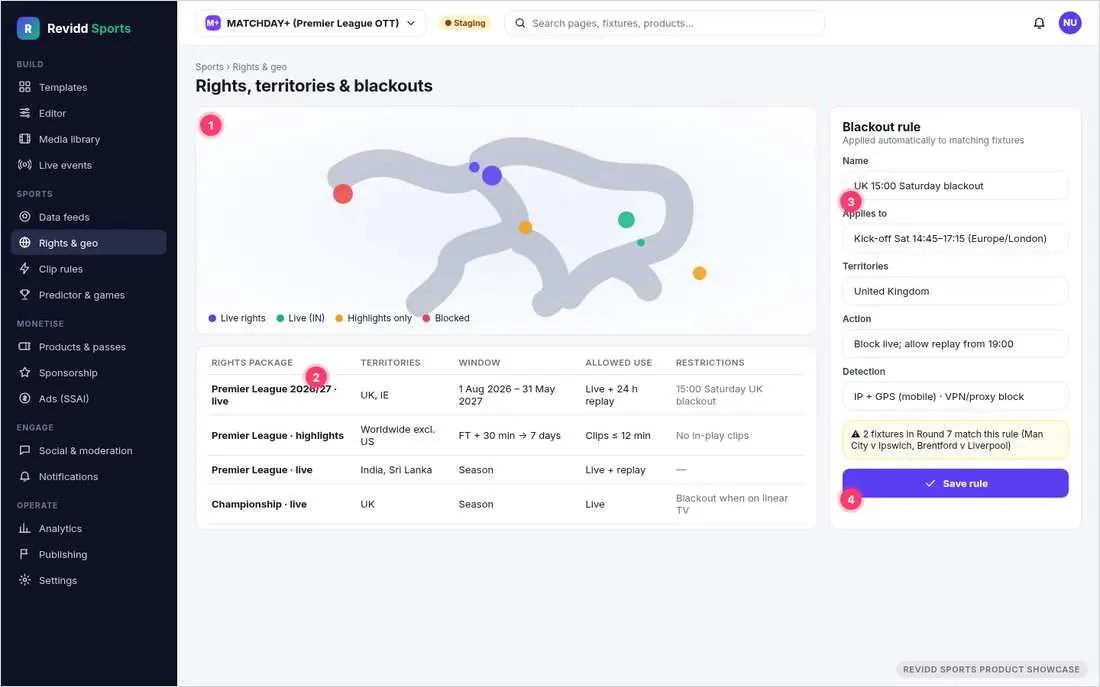Click Rights & geo breadcrumb
This screenshot has width=1100, height=687.
(259, 67)
